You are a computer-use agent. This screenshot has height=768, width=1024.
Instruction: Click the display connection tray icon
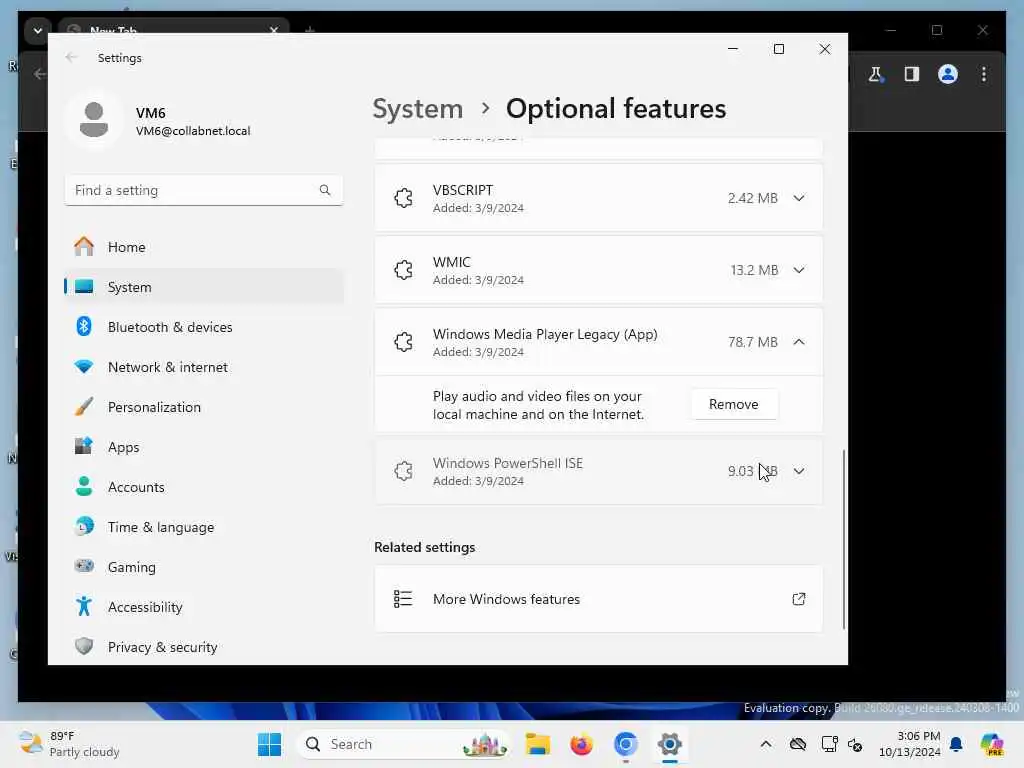(829, 744)
